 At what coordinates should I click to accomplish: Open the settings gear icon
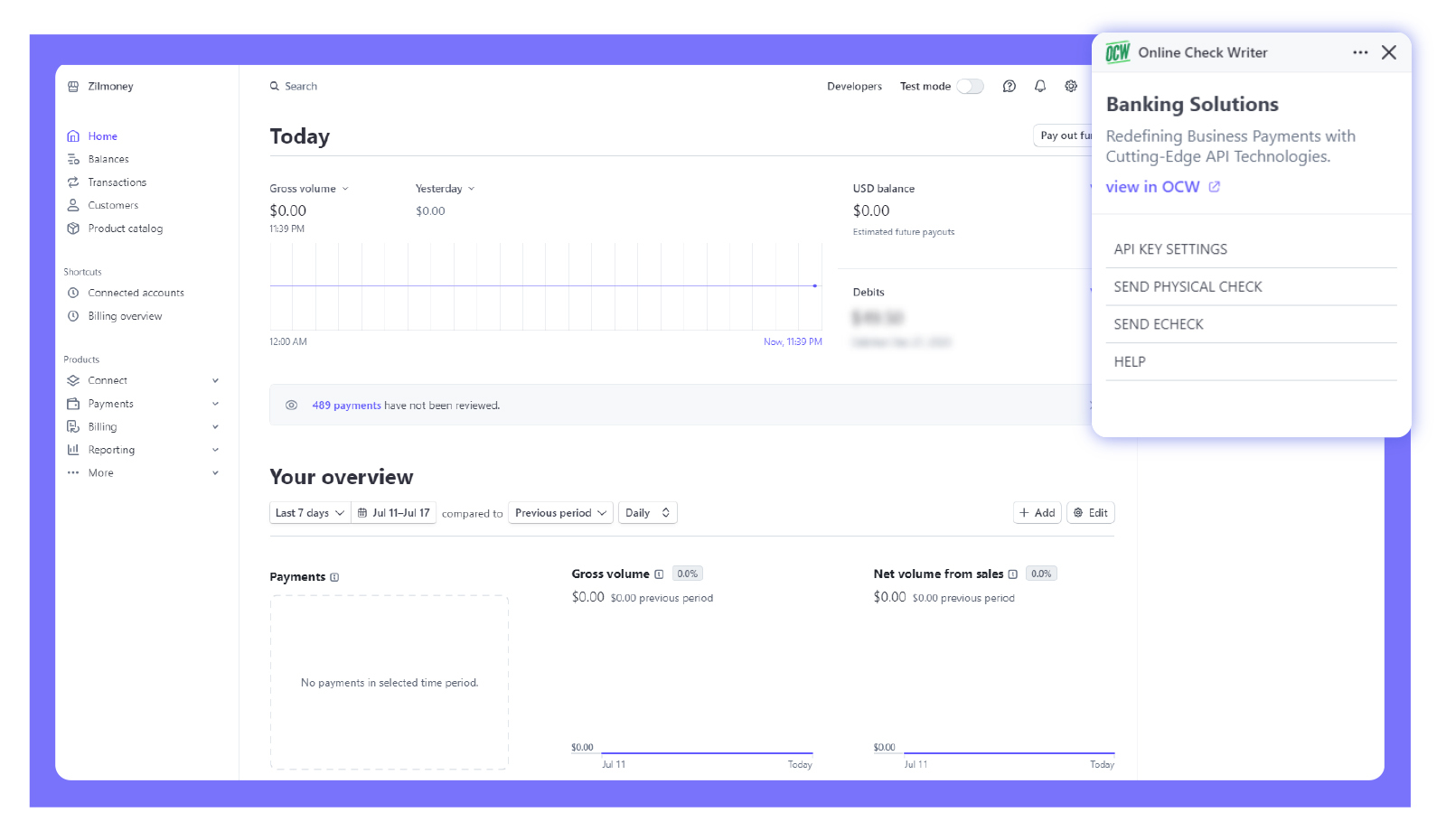[x=1071, y=87]
